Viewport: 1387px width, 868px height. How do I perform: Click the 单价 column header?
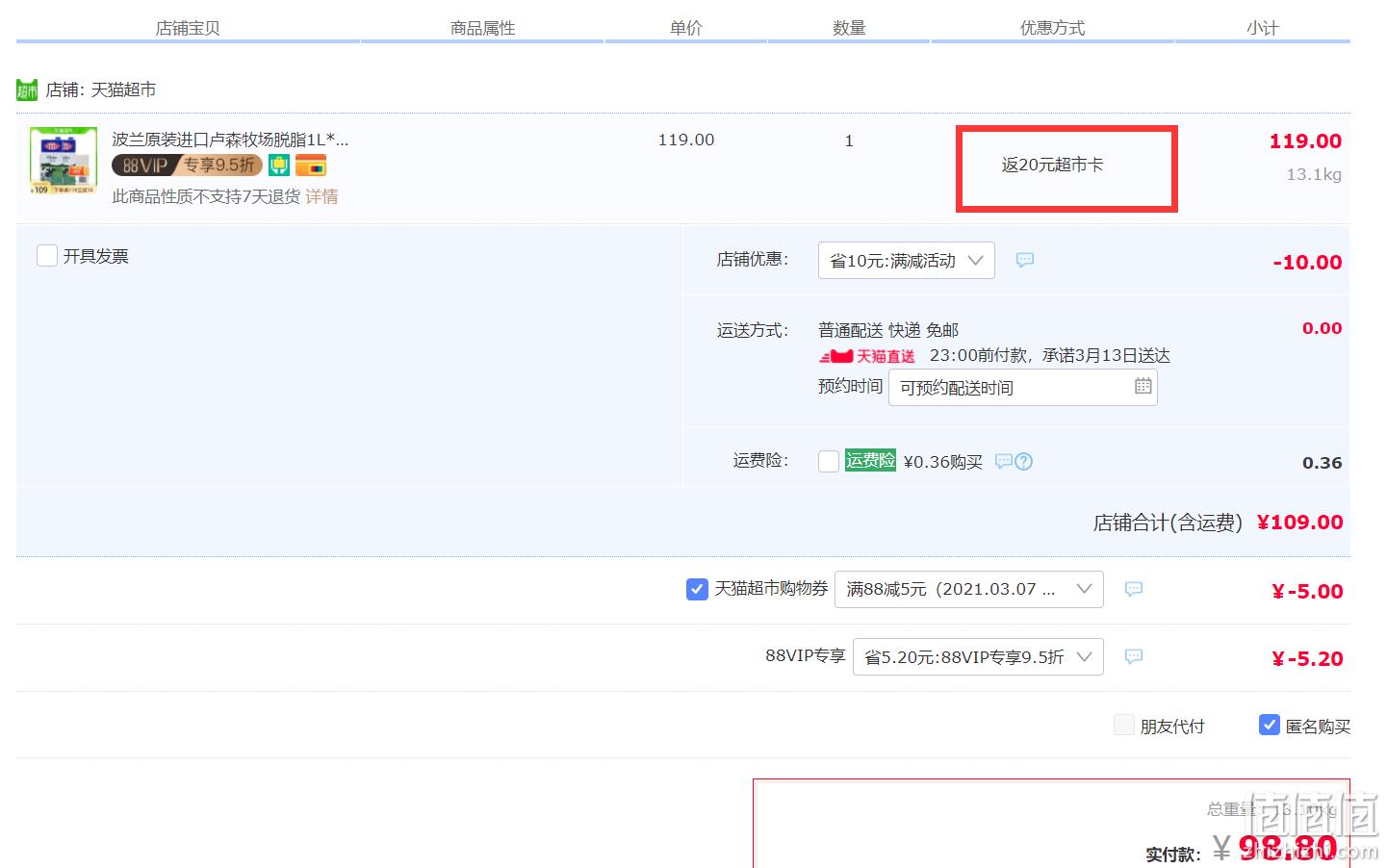click(685, 28)
